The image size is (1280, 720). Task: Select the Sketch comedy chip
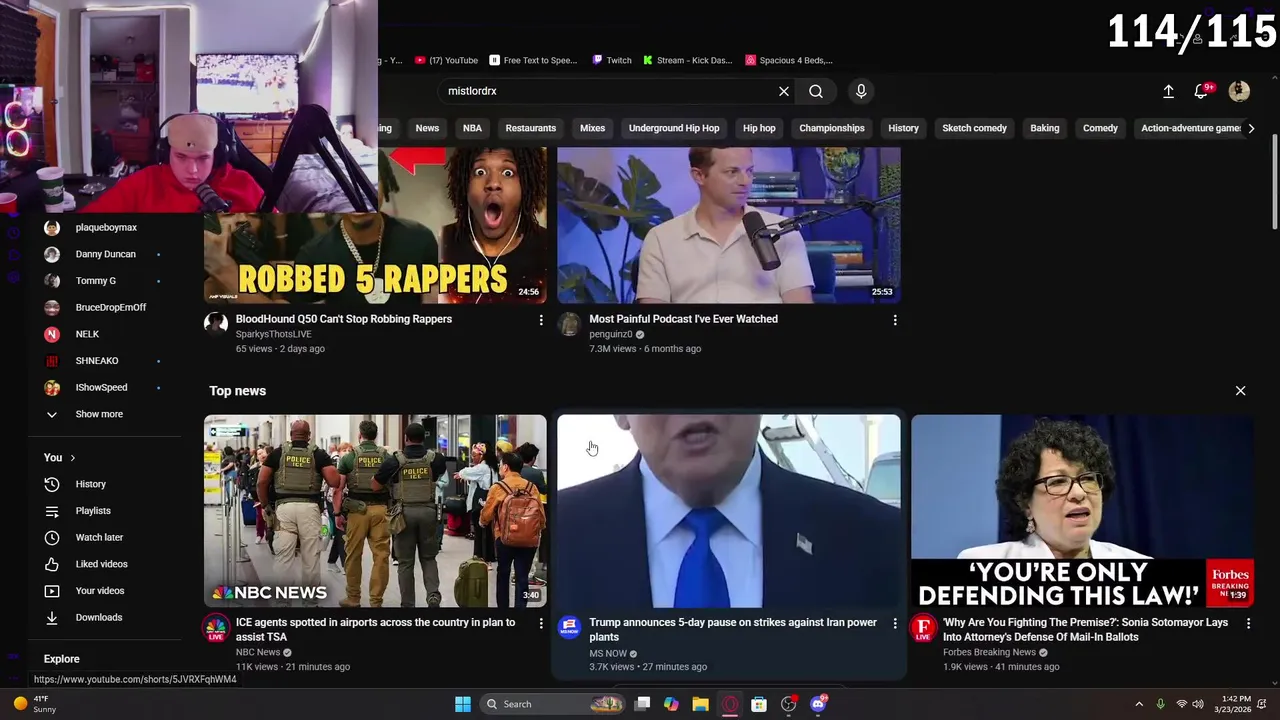pyautogui.click(x=974, y=128)
